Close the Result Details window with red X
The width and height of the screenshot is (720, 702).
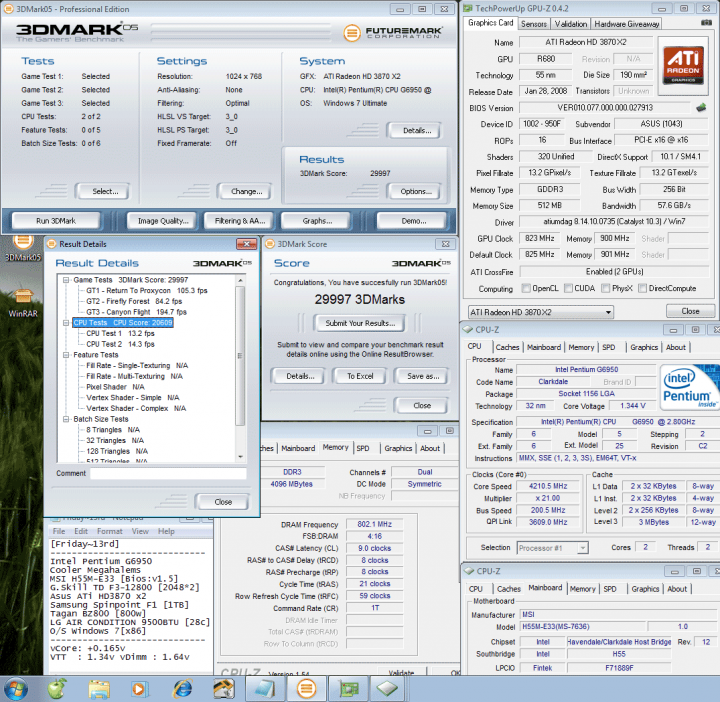tap(247, 244)
